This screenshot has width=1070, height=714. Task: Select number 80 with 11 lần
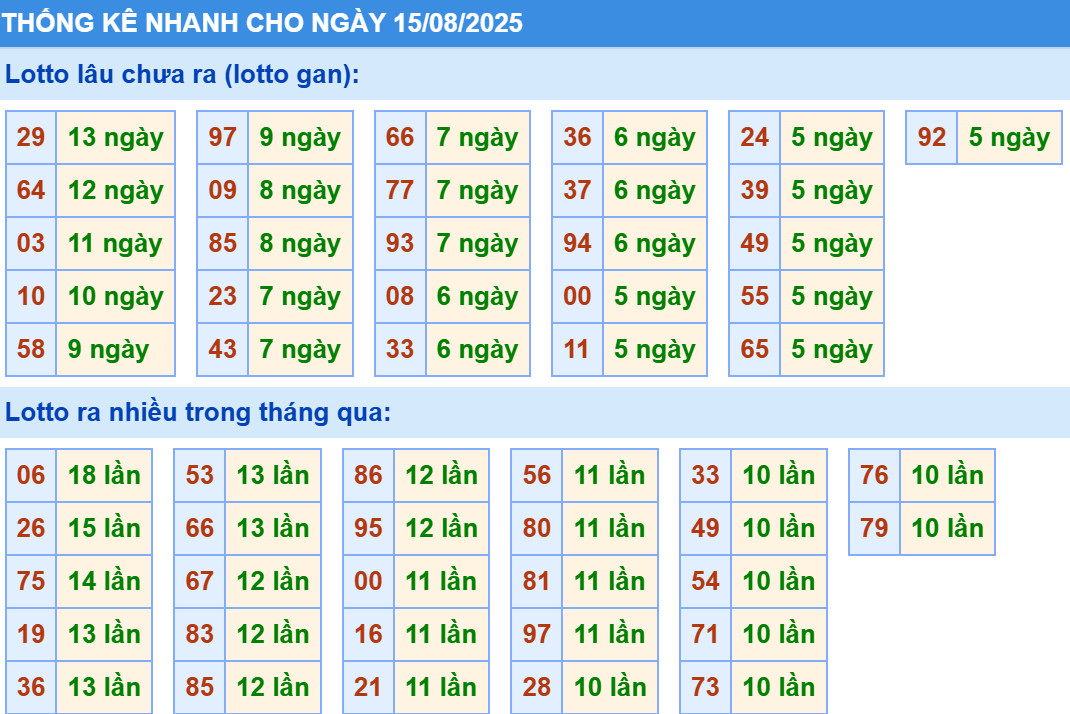535,528
